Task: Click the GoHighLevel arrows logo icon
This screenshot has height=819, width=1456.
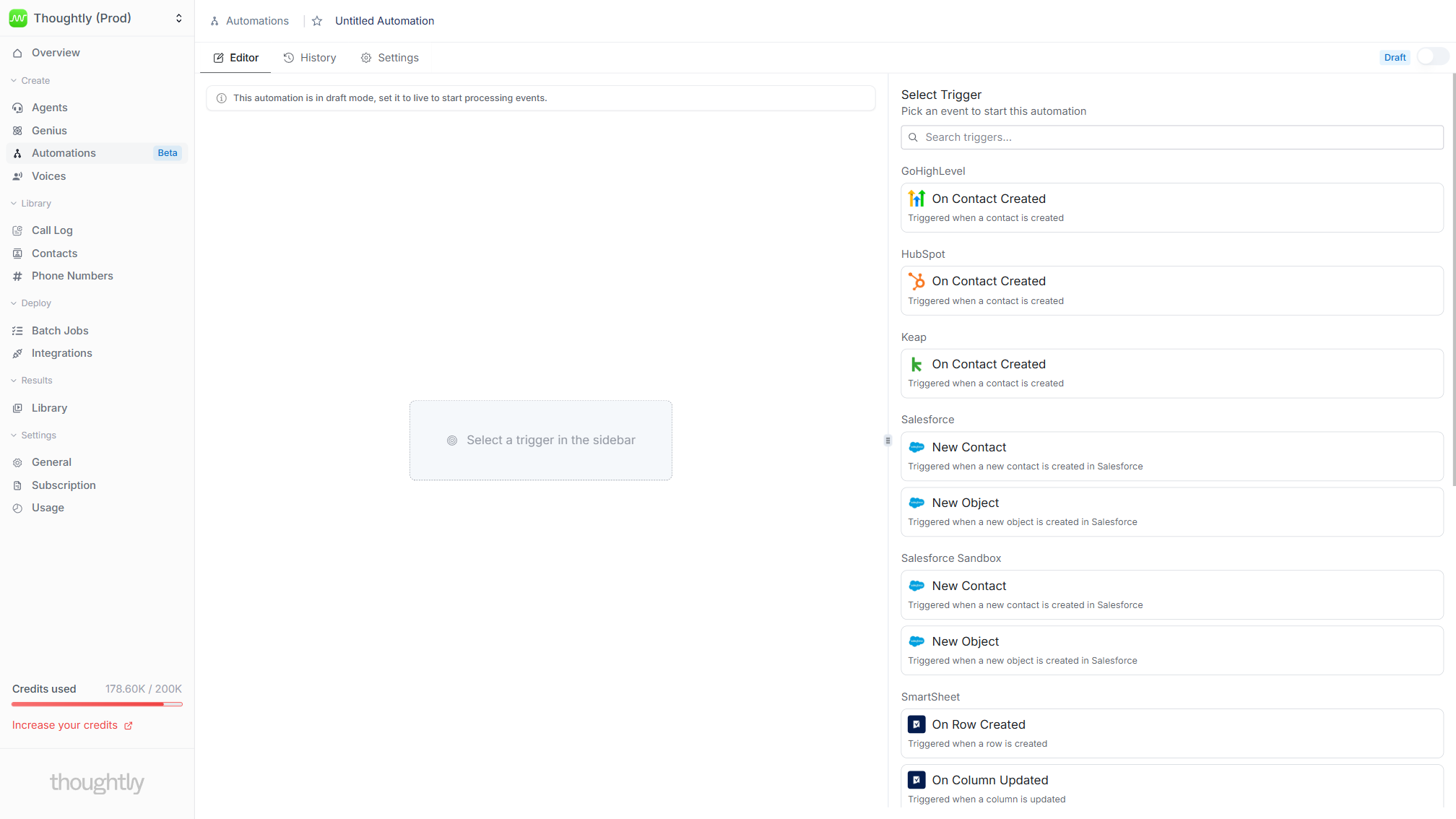Action: coord(916,198)
